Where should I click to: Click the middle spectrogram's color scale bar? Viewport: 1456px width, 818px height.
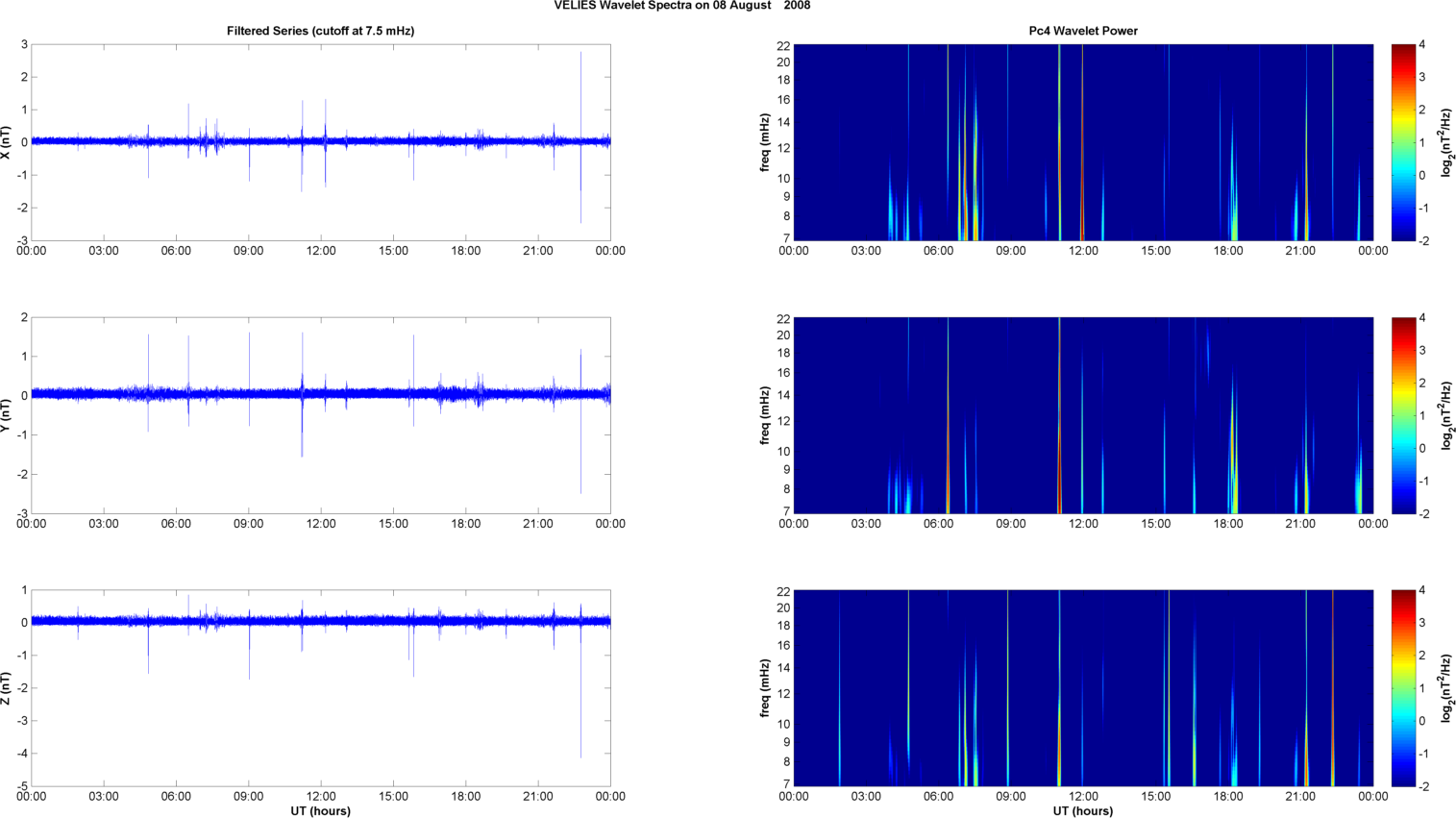[x=1403, y=415]
